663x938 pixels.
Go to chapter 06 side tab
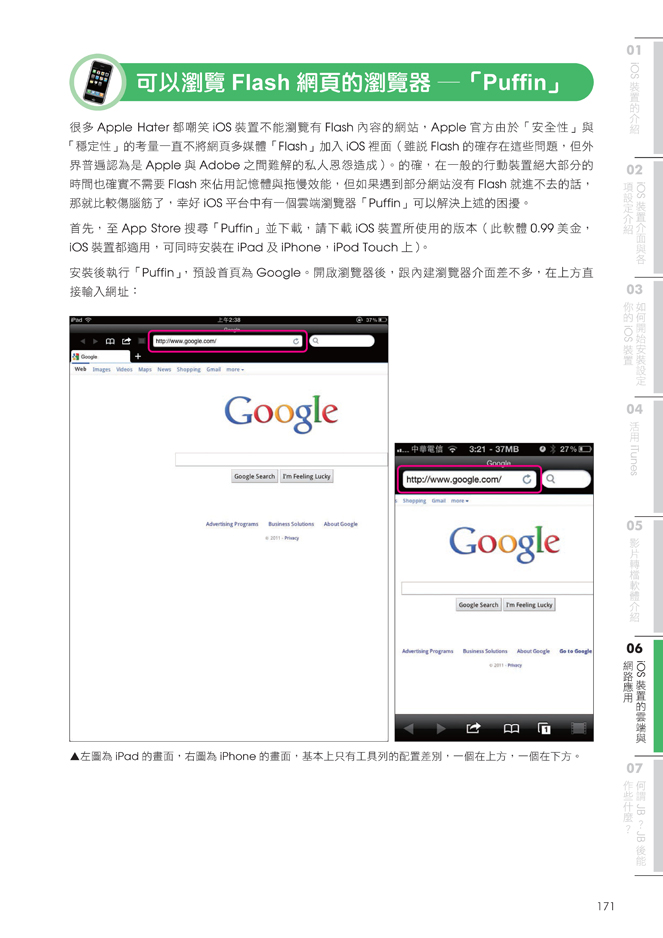tap(642, 695)
